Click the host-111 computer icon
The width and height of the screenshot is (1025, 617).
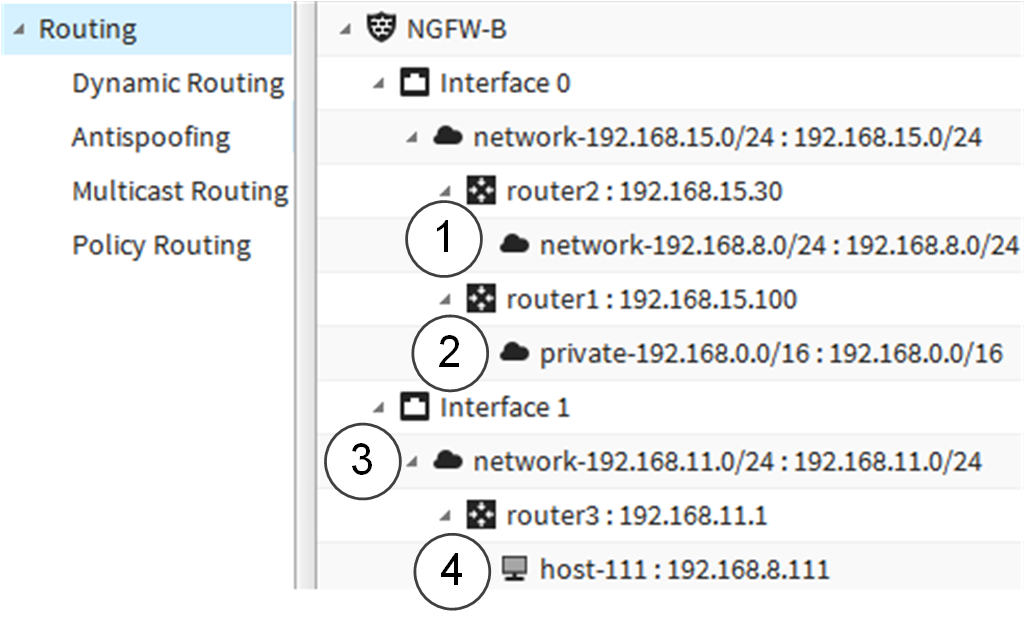coord(514,569)
